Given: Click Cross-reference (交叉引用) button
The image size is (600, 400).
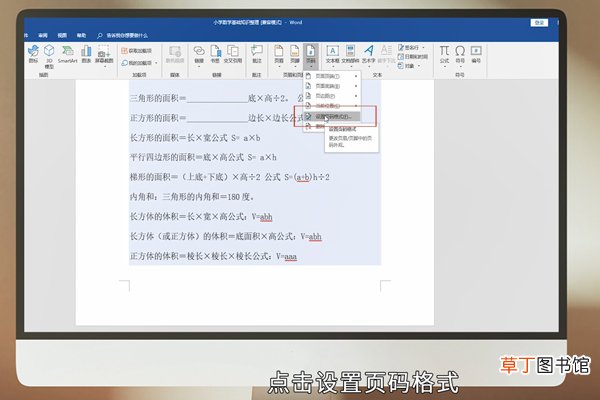Looking at the screenshot, I should (x=233, y=54).
